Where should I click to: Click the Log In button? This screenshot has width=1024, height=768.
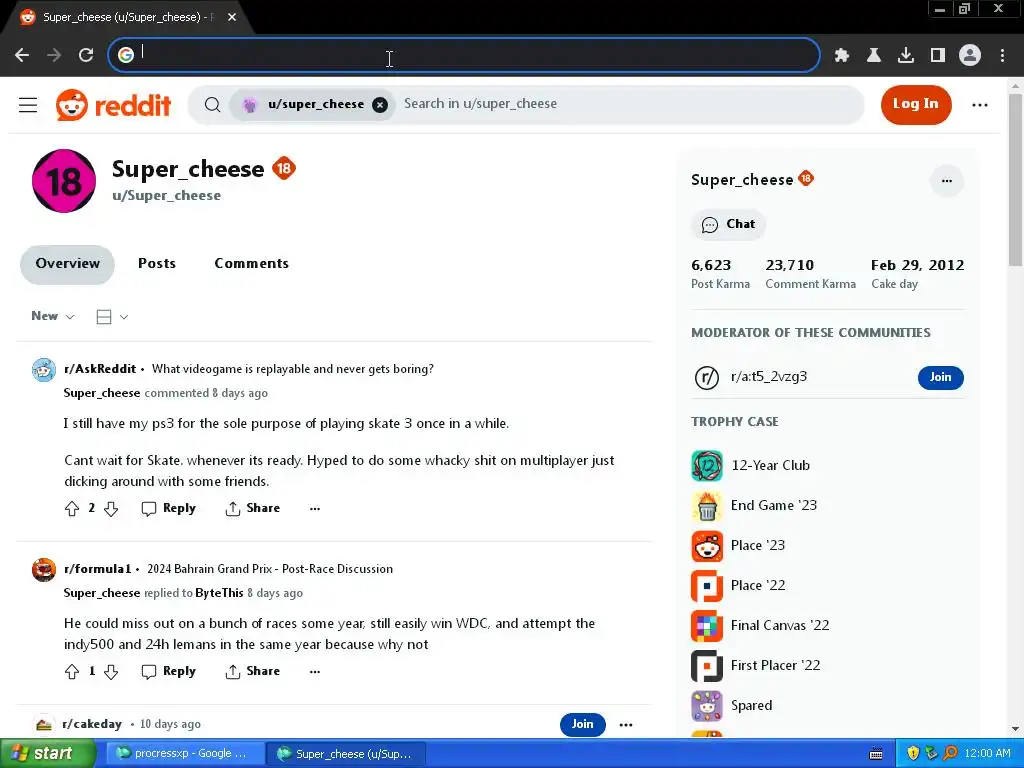pyautogui.click(x=916, y=104)
